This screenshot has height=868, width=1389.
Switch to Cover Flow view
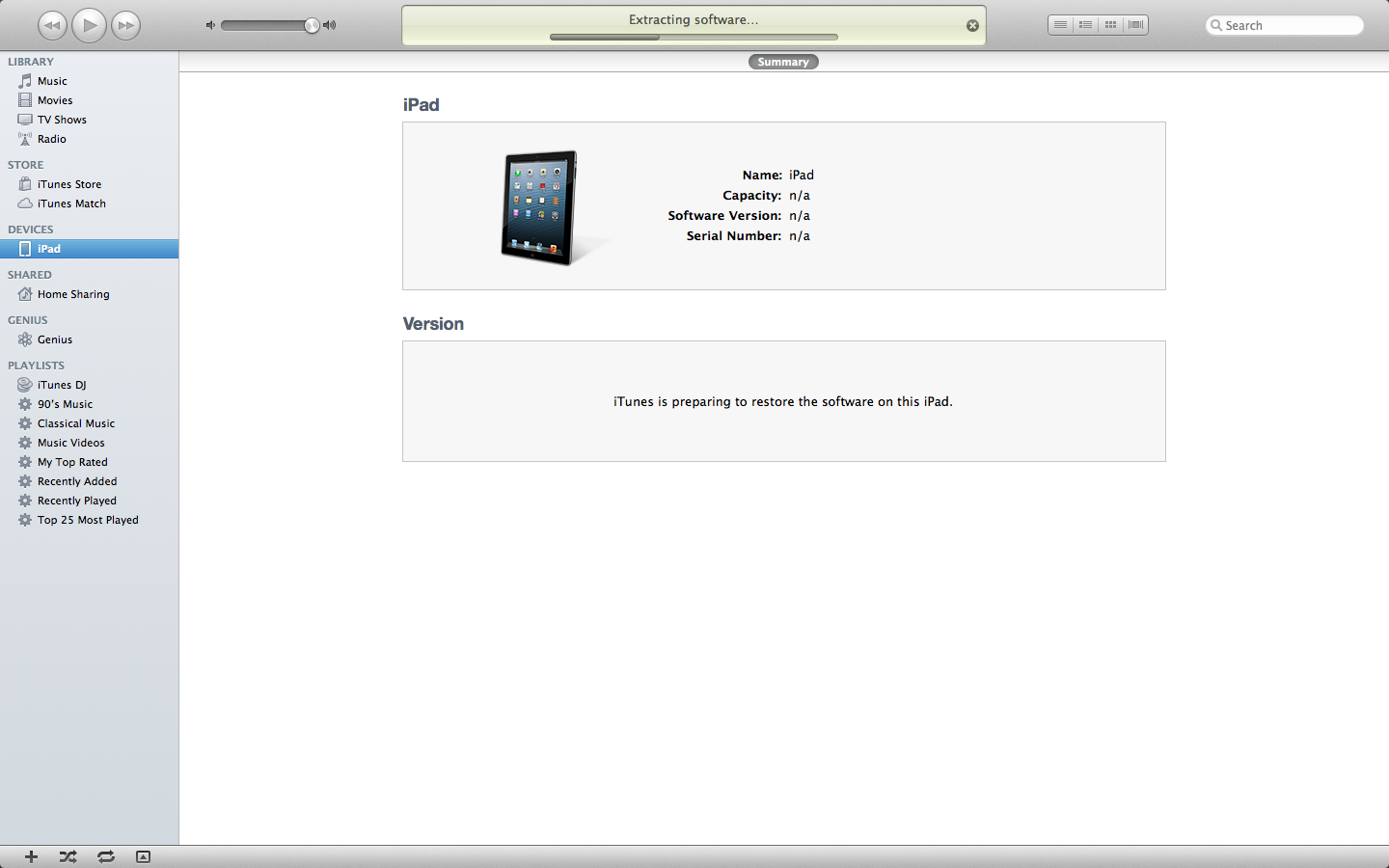click(x=1135, y=25)
